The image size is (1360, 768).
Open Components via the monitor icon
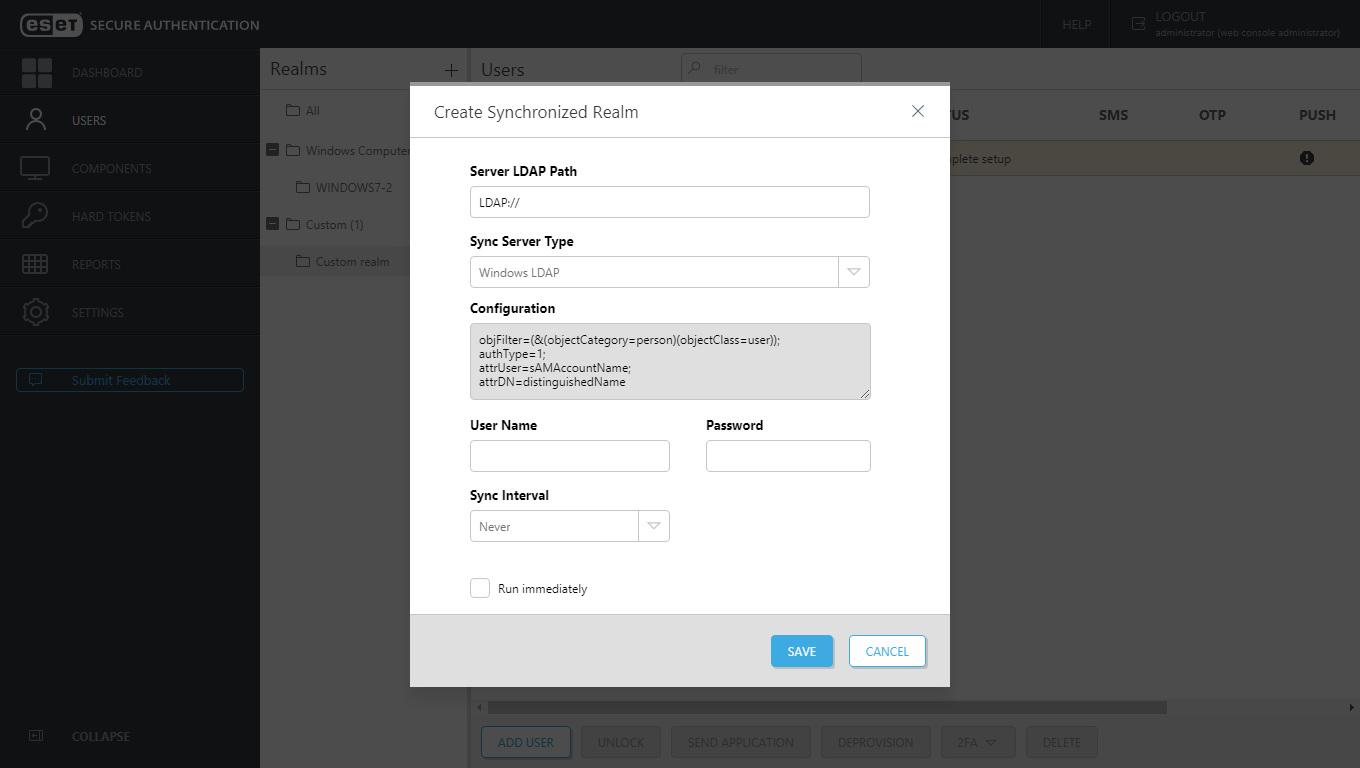tap(36, 168)
